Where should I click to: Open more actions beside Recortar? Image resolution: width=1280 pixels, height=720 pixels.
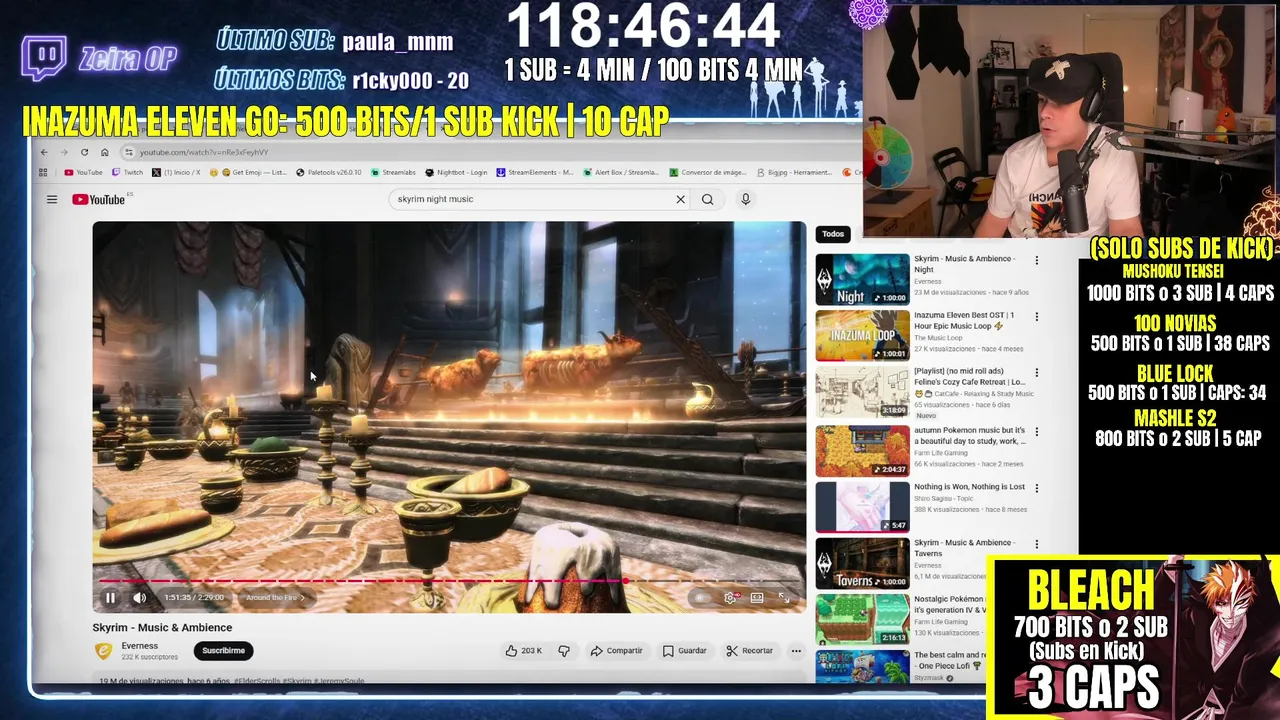(x=796, y=651)
